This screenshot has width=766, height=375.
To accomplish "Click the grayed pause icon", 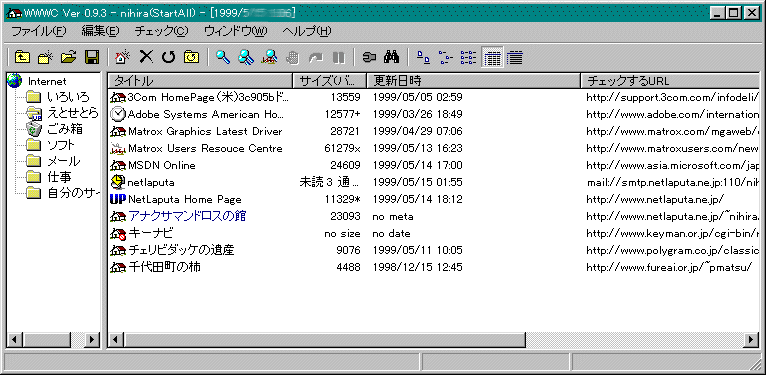I will pyautogui.click(x=339, y=58).
